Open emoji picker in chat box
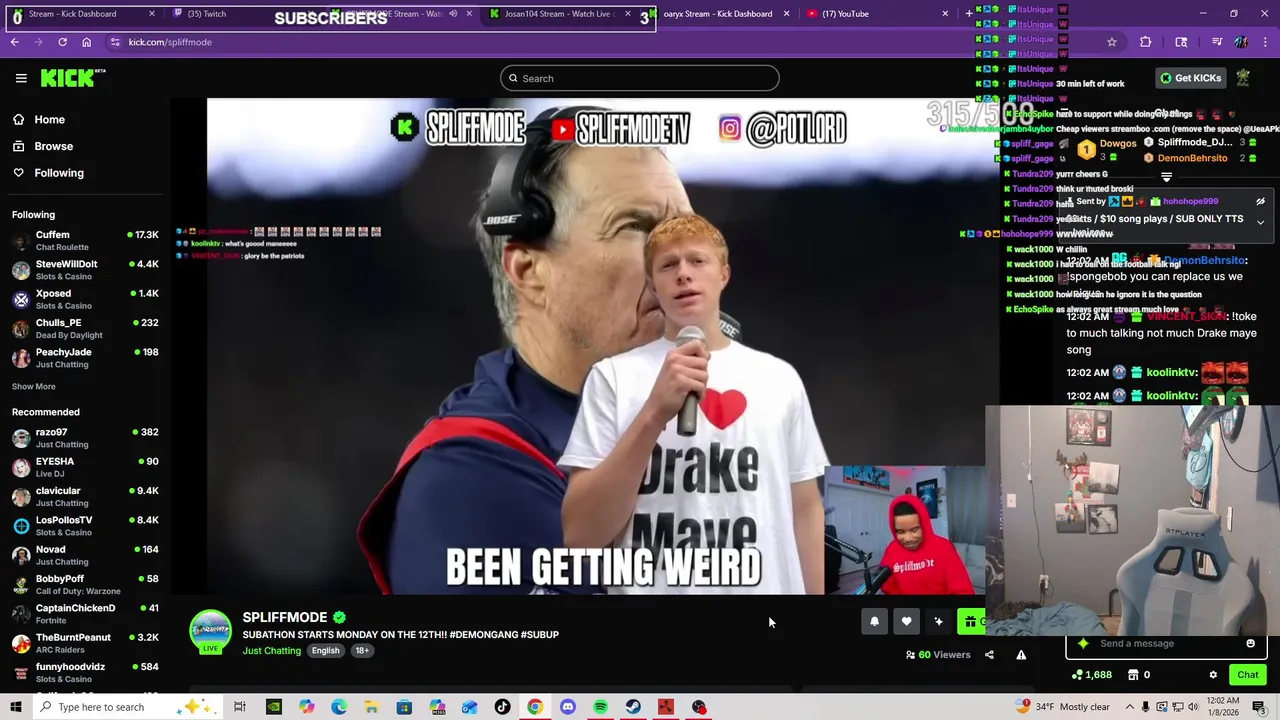This screenshot has width=1280, height=720. 1250,643
